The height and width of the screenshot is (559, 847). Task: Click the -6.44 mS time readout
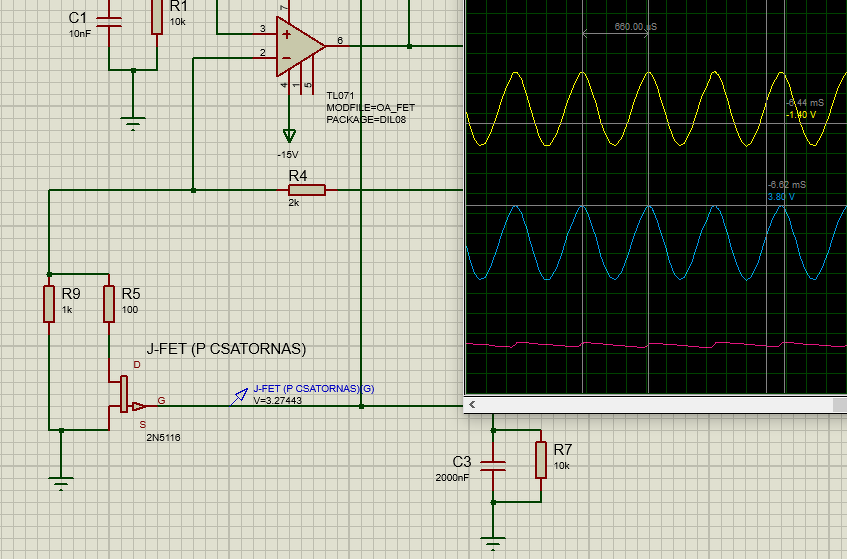805,103
